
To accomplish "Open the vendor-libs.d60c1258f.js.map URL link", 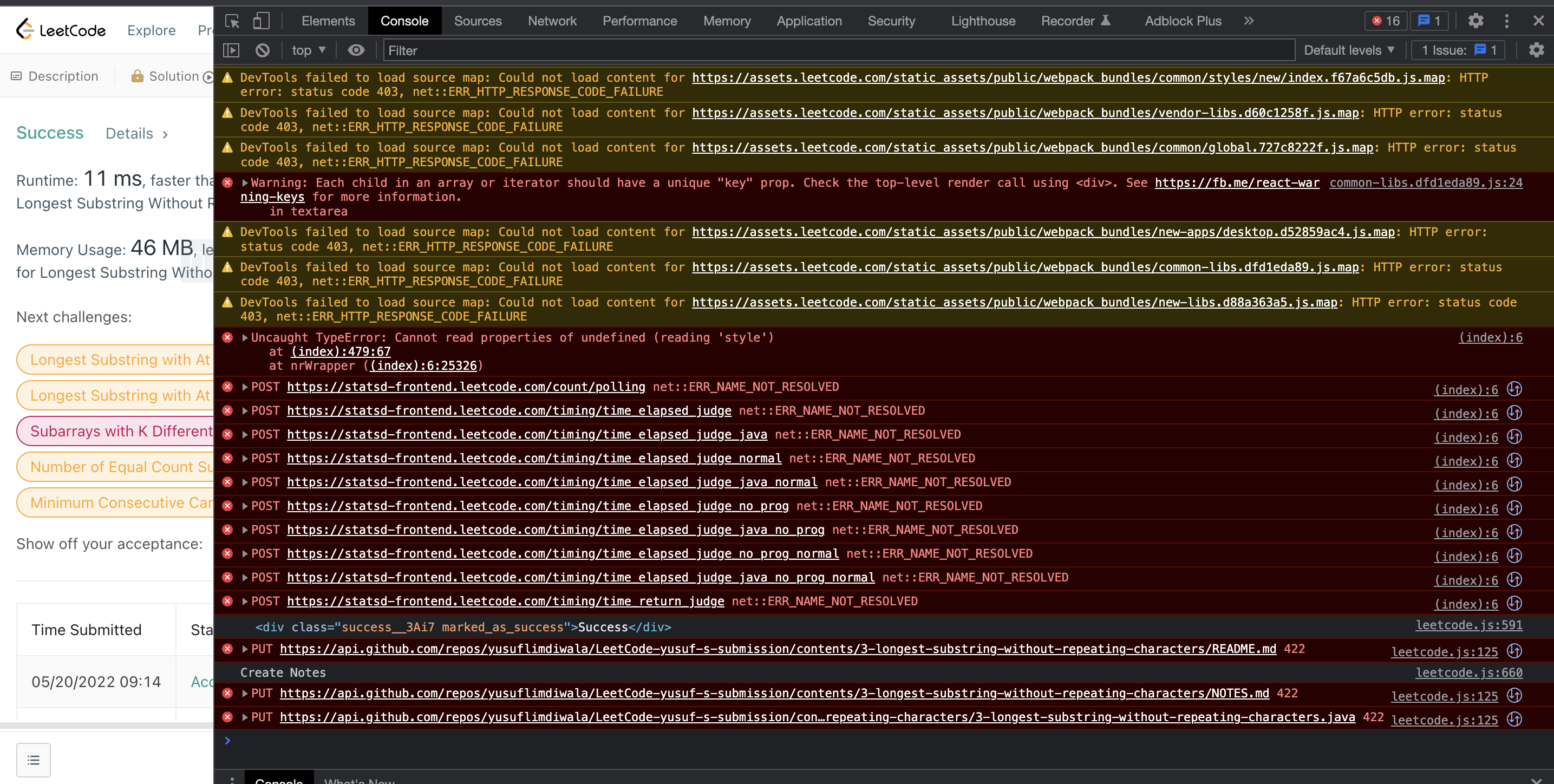I will point(1025,113).
